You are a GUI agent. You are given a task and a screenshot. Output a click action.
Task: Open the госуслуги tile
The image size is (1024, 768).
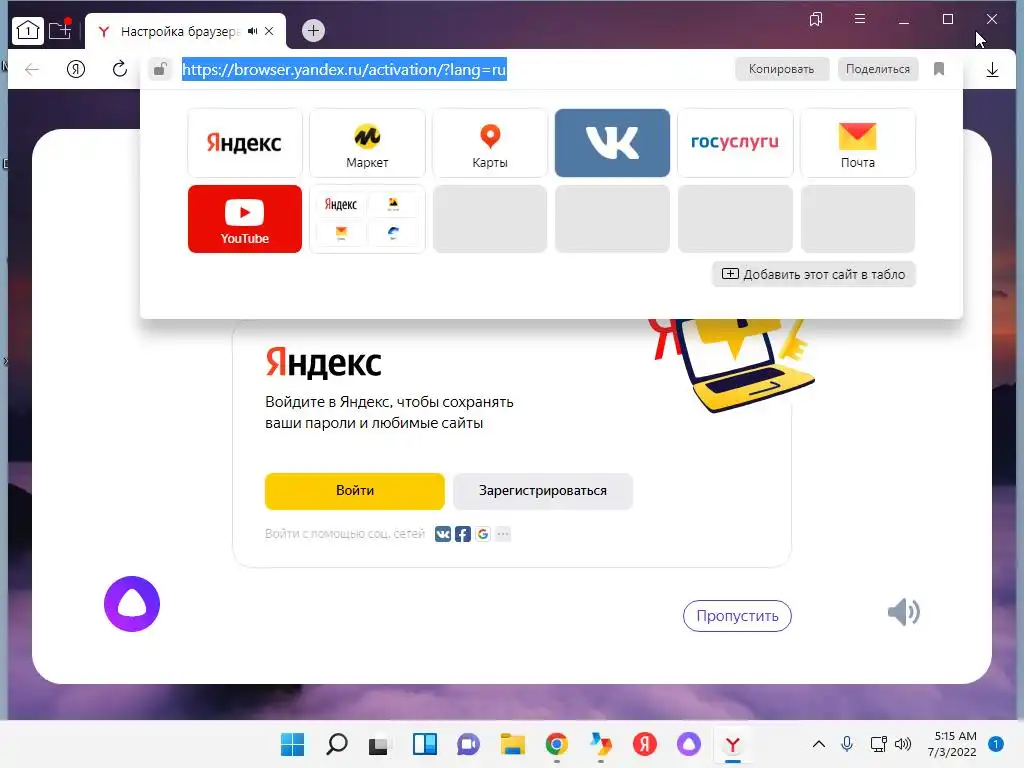pyautogui.click(x=735, y=143)
